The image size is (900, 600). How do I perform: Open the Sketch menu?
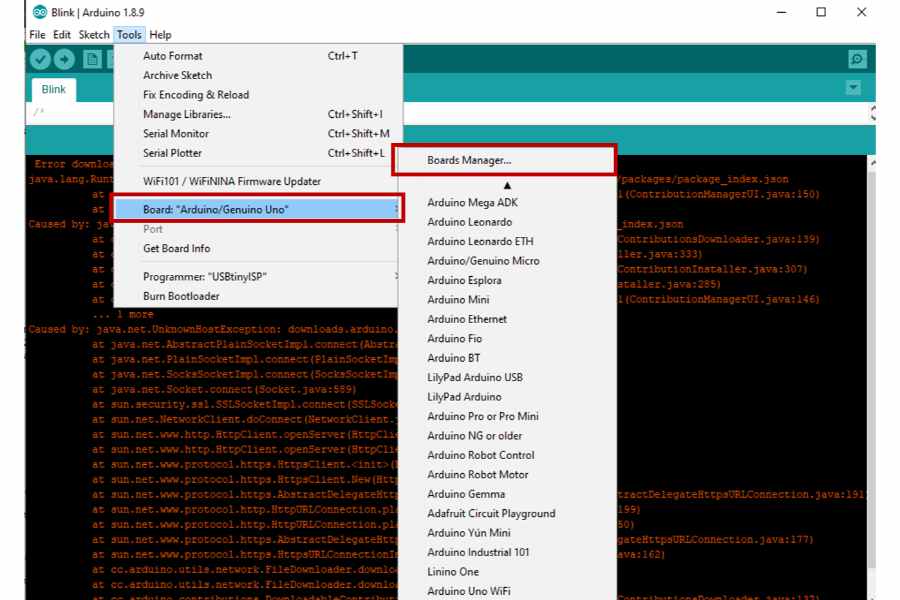coord(94,34)
